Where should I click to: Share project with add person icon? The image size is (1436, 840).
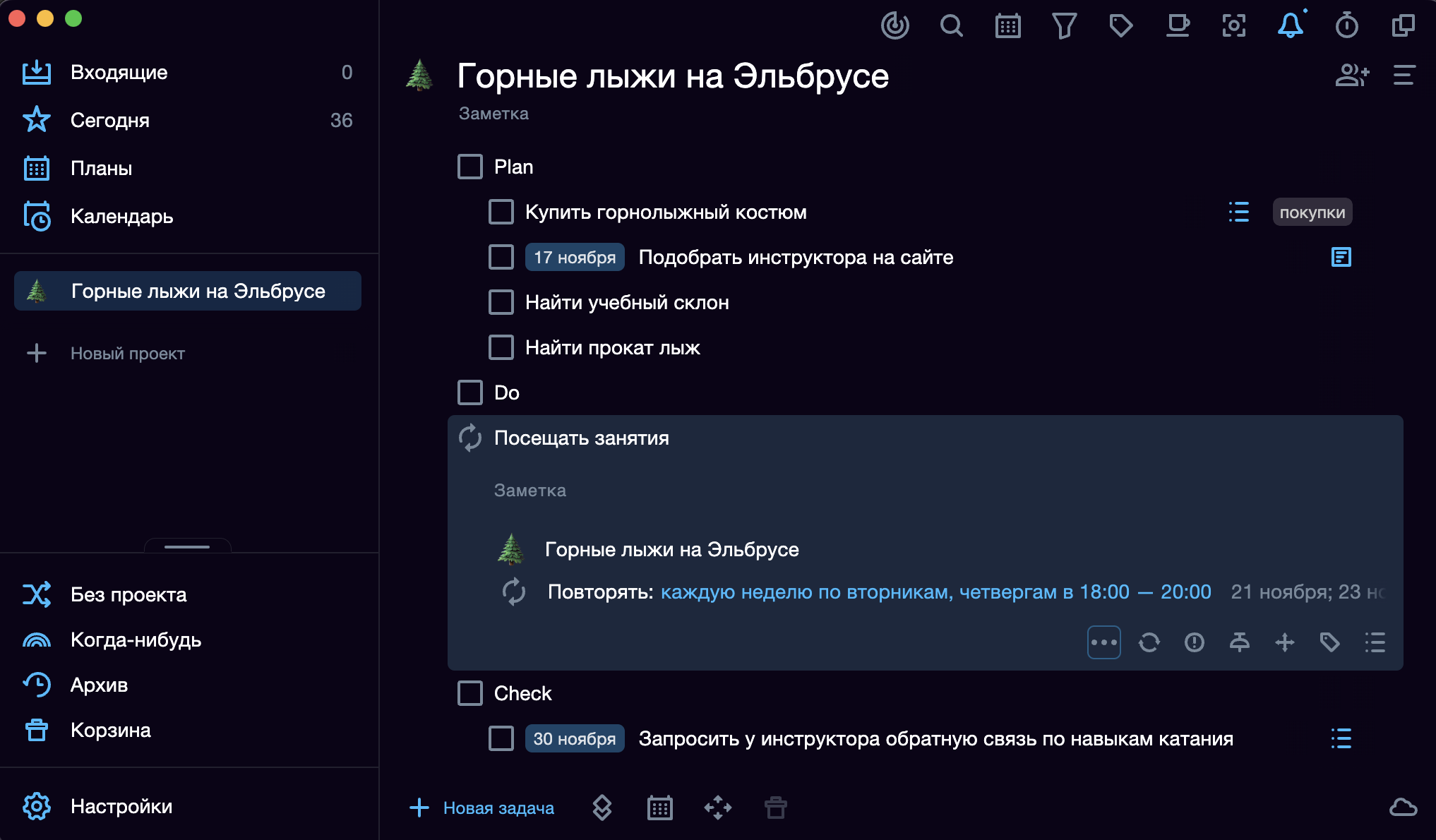tap(1352, 75)
